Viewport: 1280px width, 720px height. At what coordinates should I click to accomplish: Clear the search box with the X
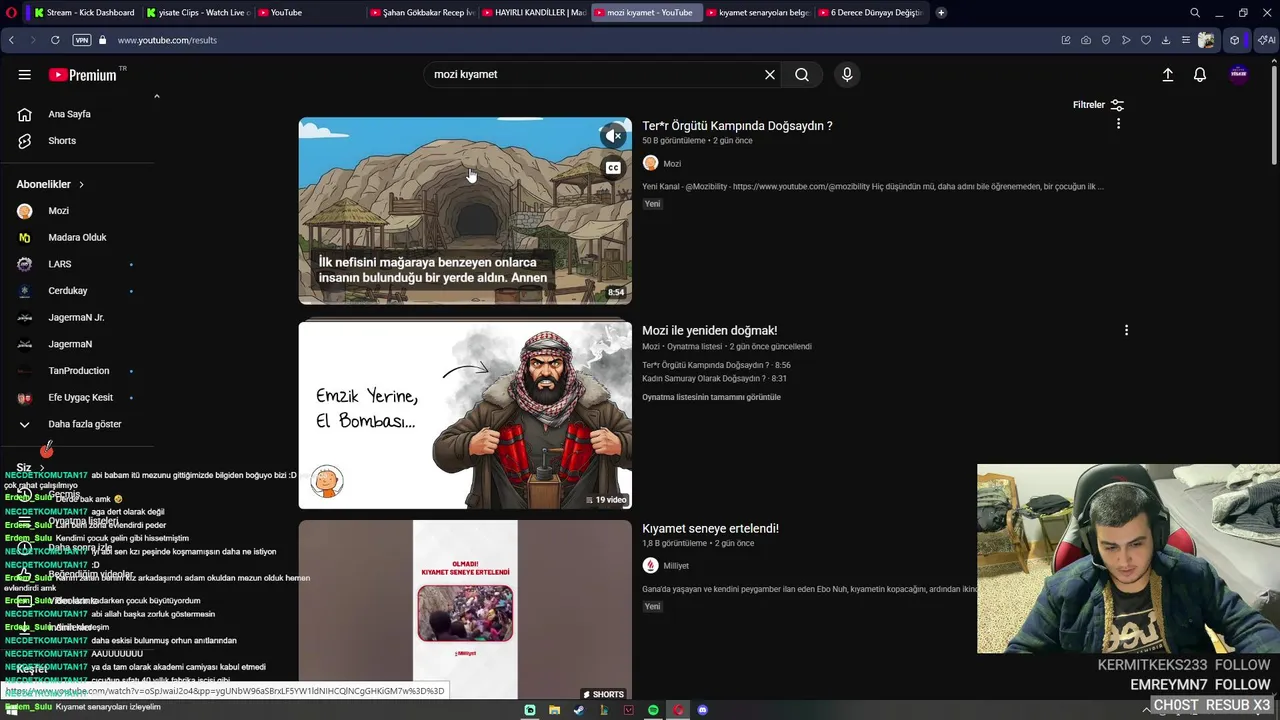(x=770, y=75)
